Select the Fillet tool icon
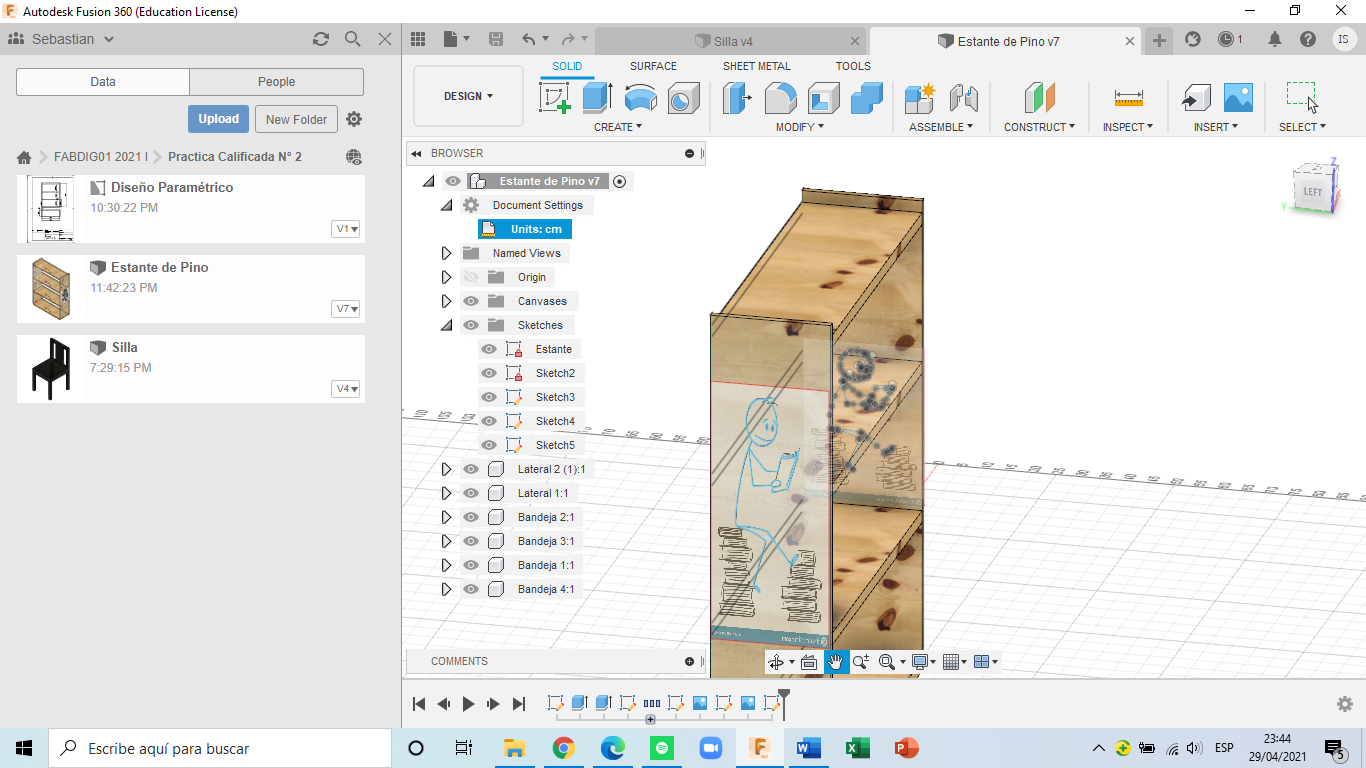Image resolution: width=1366 pixels, height=768 pixels. [x=780, y=98]
